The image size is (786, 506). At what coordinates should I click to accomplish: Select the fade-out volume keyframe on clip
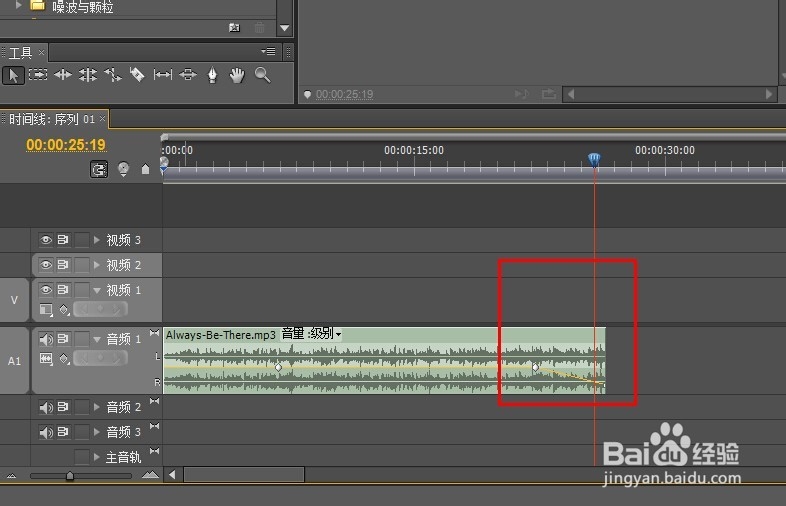535,368
